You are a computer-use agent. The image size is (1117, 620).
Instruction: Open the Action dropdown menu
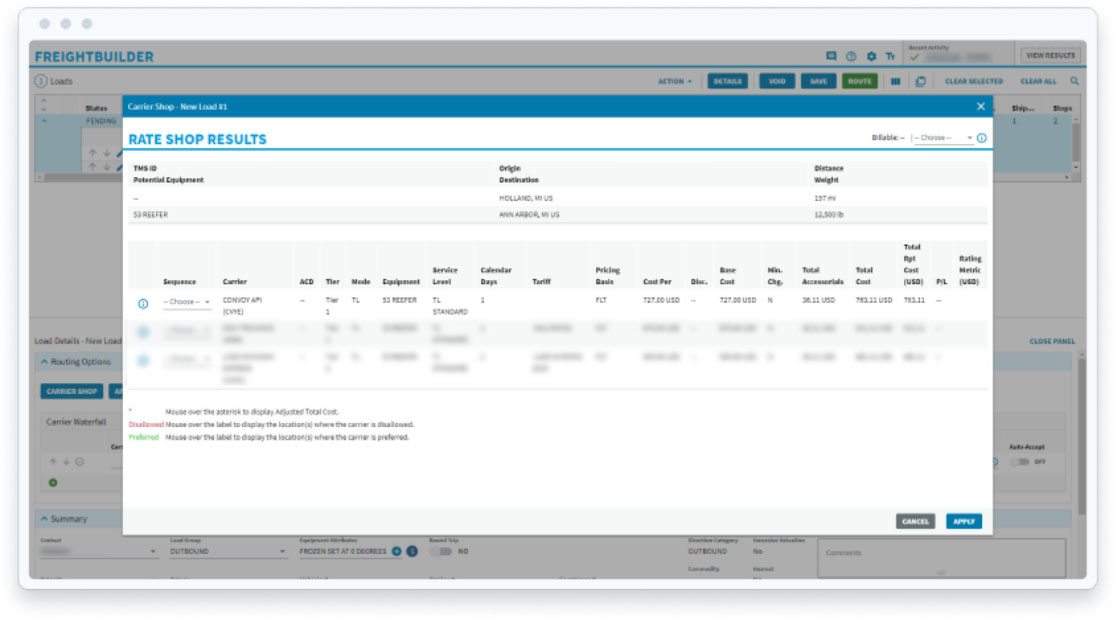[675, 82]
